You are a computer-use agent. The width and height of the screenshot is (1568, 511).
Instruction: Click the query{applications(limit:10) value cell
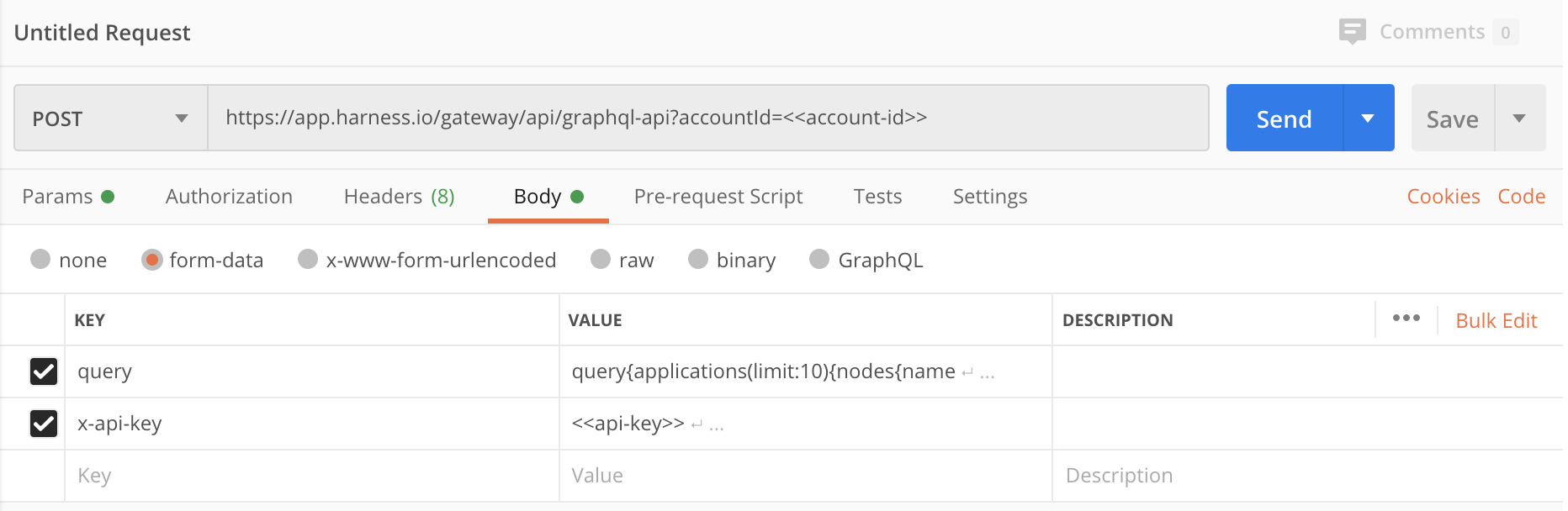point(806,371)
